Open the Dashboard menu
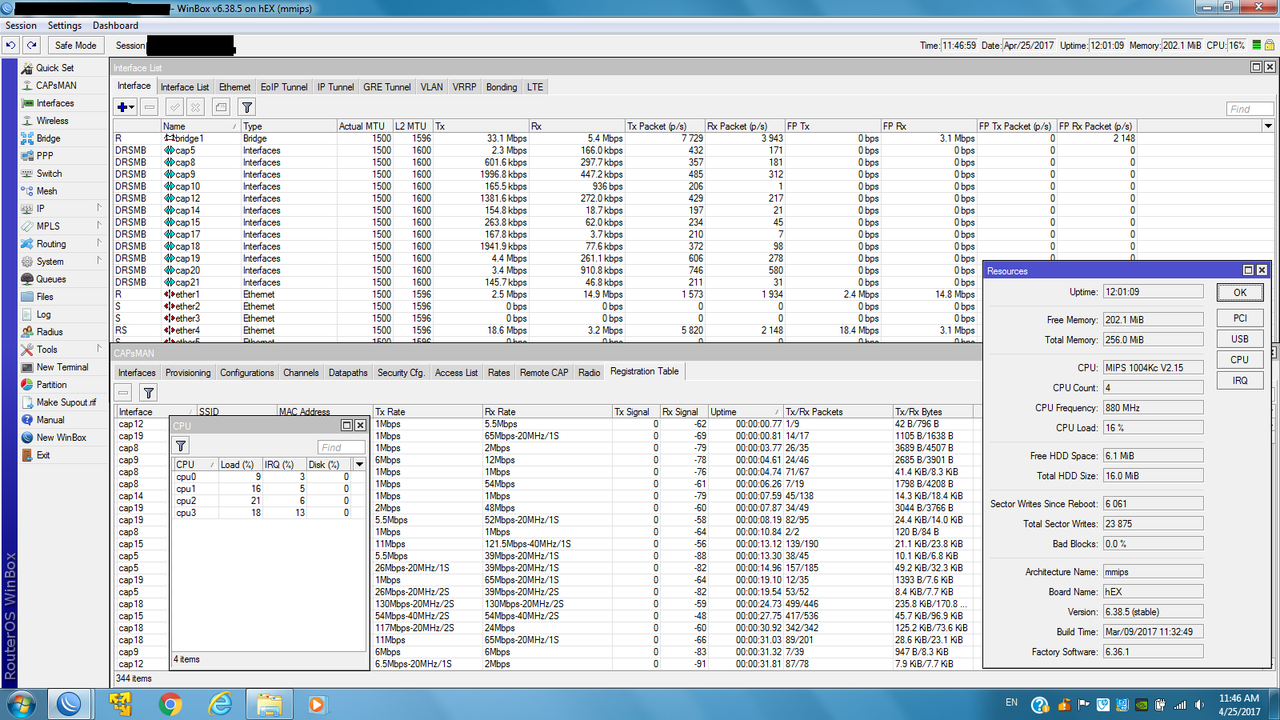This screenshot has height=720, width=1280. tap(116, 25)
